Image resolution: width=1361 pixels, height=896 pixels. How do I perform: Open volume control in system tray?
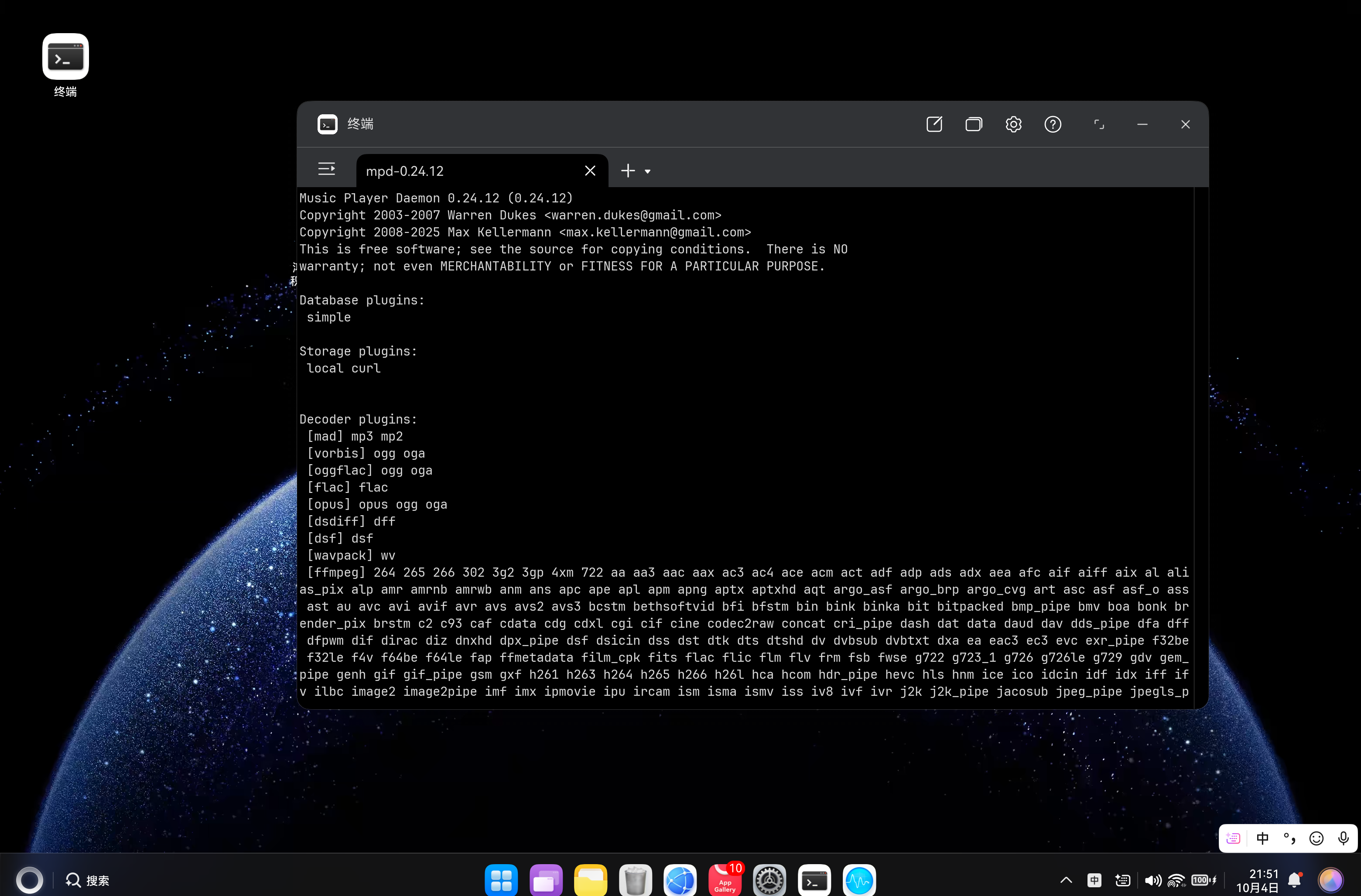point(1152,880)
